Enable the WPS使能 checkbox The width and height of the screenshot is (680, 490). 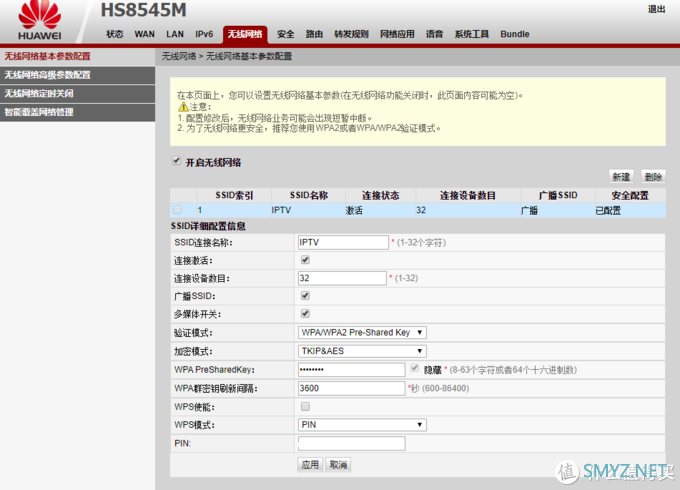(x=305, y=406)
